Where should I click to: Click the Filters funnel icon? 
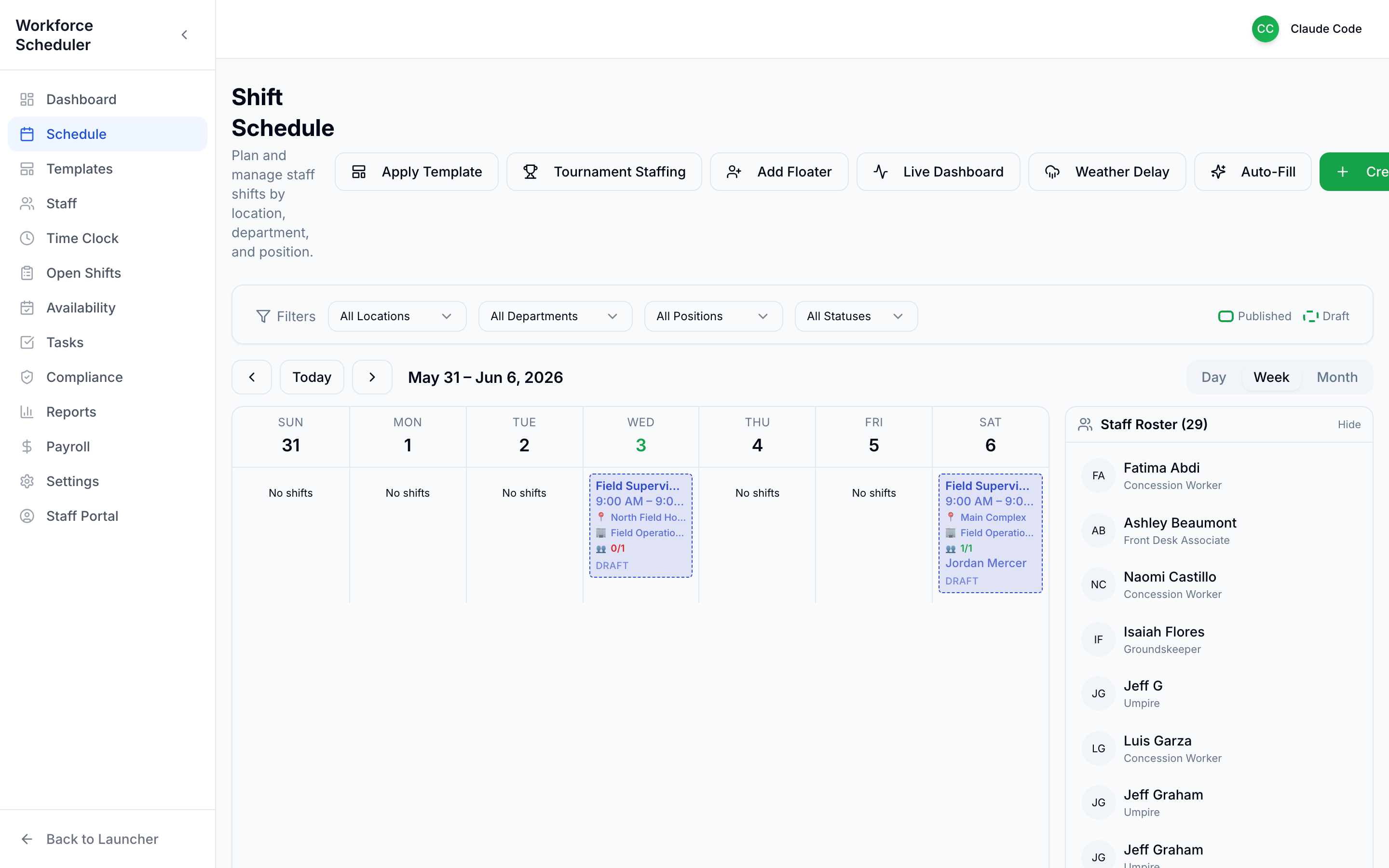click(263, 316)
